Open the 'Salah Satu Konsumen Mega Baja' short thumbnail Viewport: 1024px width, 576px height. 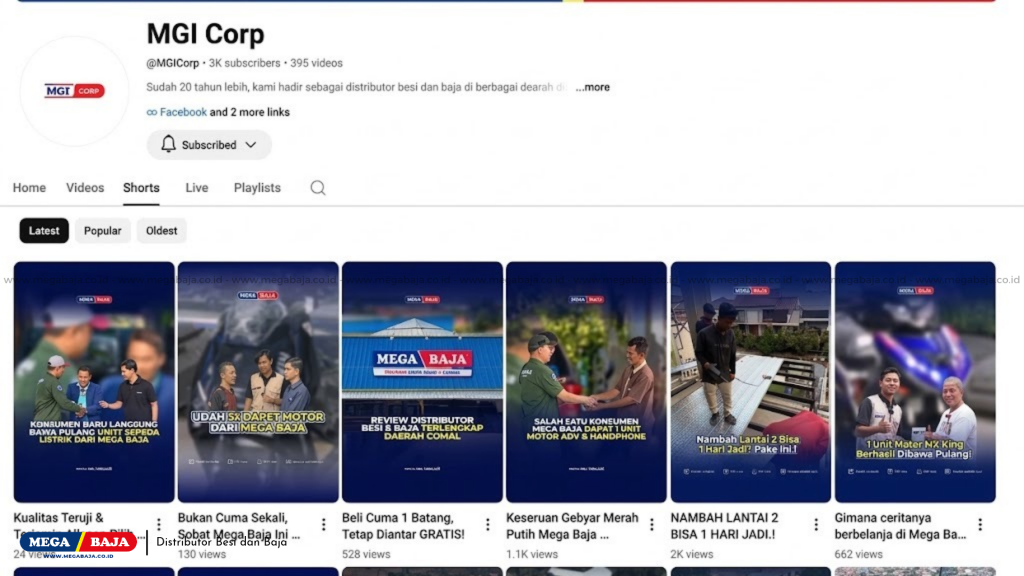[586, 382]
